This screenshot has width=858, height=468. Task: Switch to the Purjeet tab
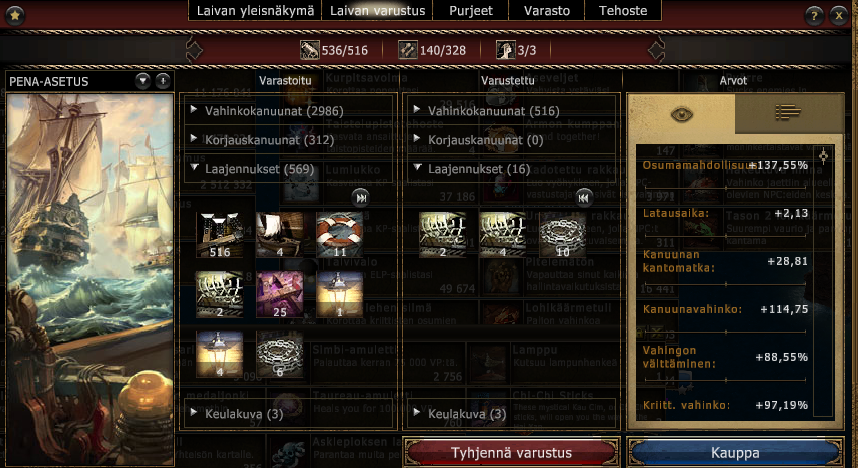click(x=471, y=10)
